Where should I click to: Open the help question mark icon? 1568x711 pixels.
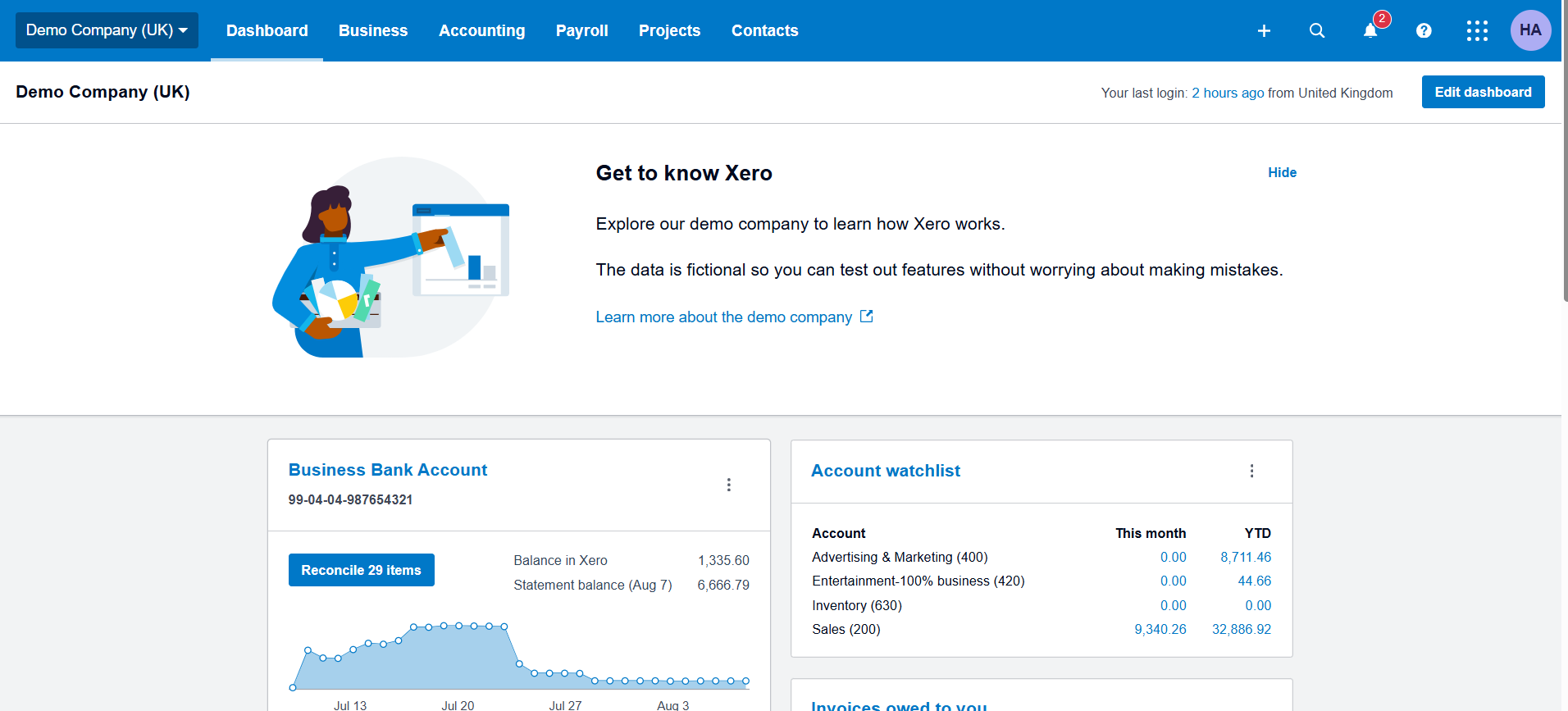click(1424, 30)
